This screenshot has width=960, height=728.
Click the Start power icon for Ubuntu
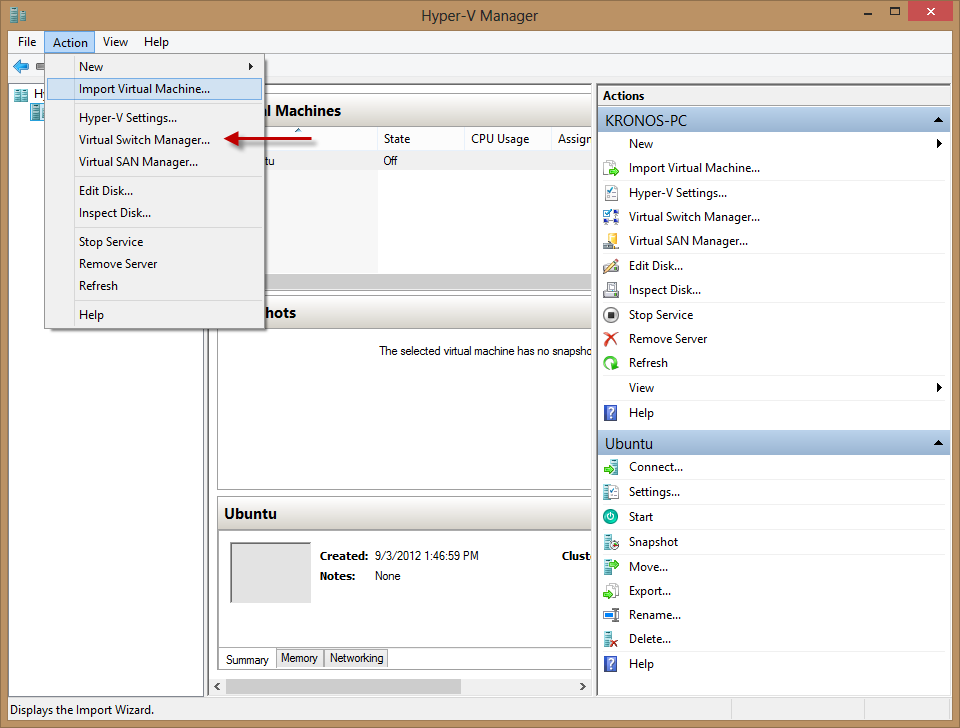coord(611,517)
